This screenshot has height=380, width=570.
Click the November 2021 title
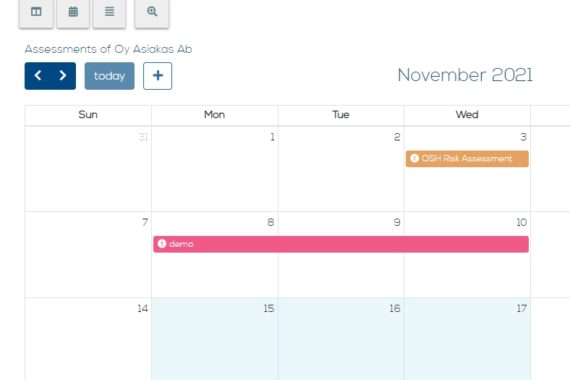click(x=465, y=75)
